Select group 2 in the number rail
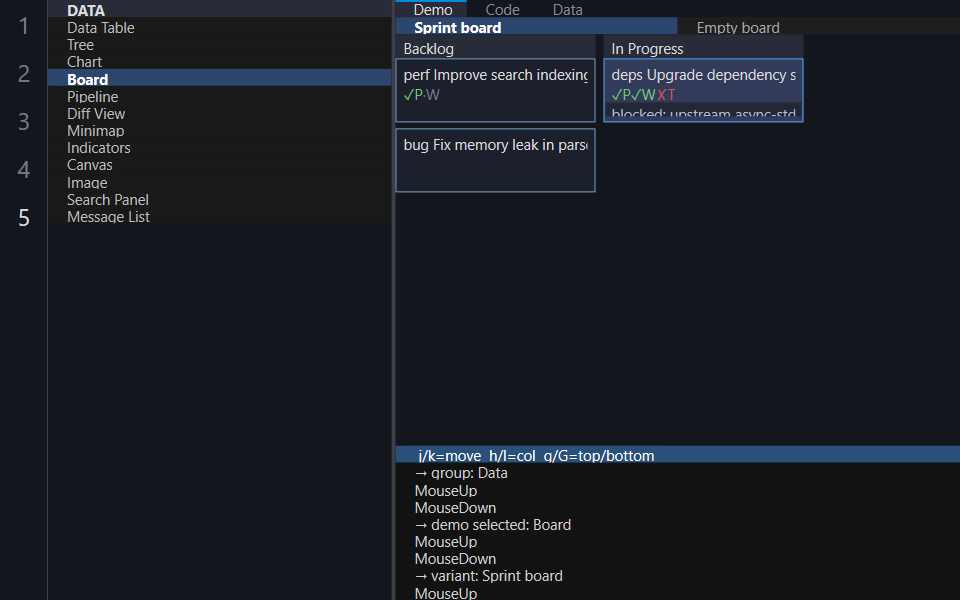The image size is (960, 600). [23, 73]
